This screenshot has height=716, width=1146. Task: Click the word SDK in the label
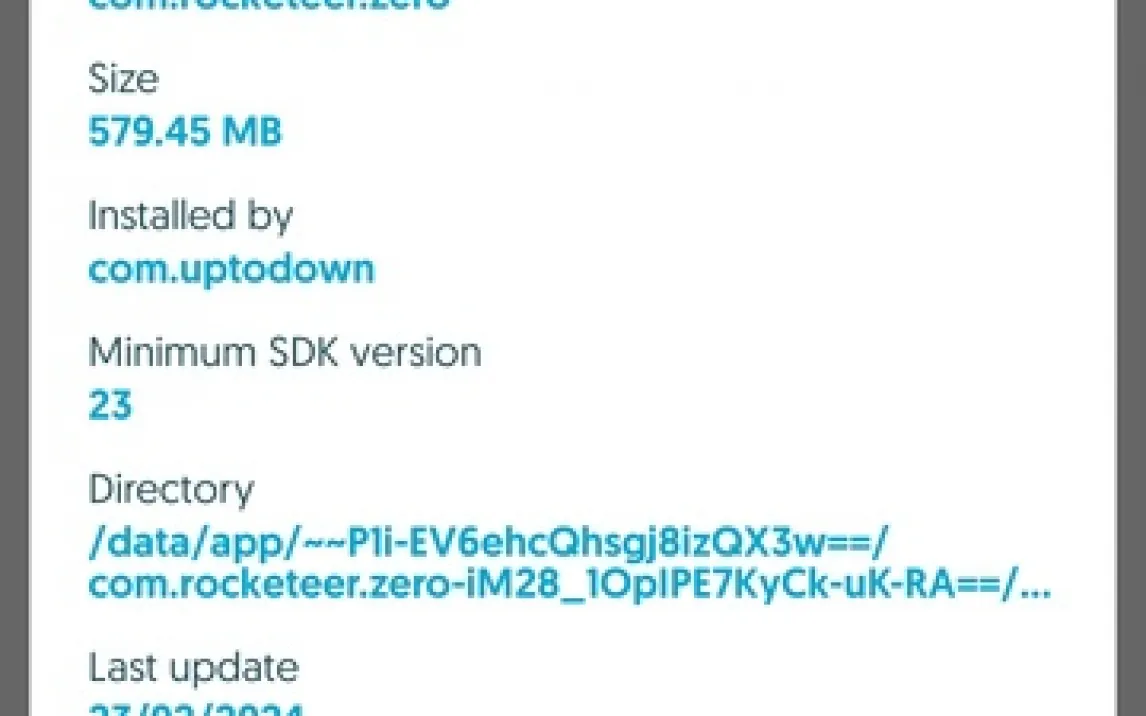click(x=303, y=353)
